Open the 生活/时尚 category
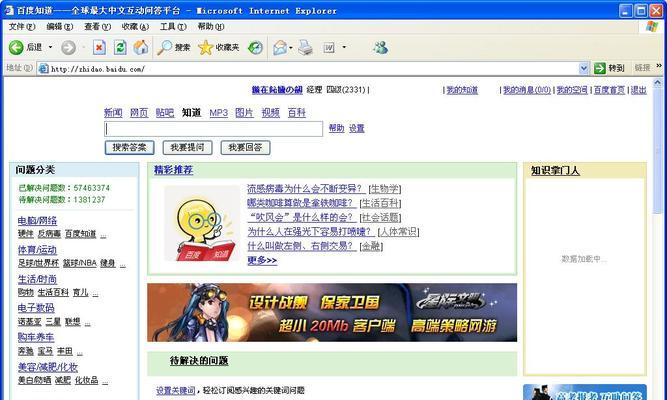This screenshot has height=400, width=667. pos(37,279)
